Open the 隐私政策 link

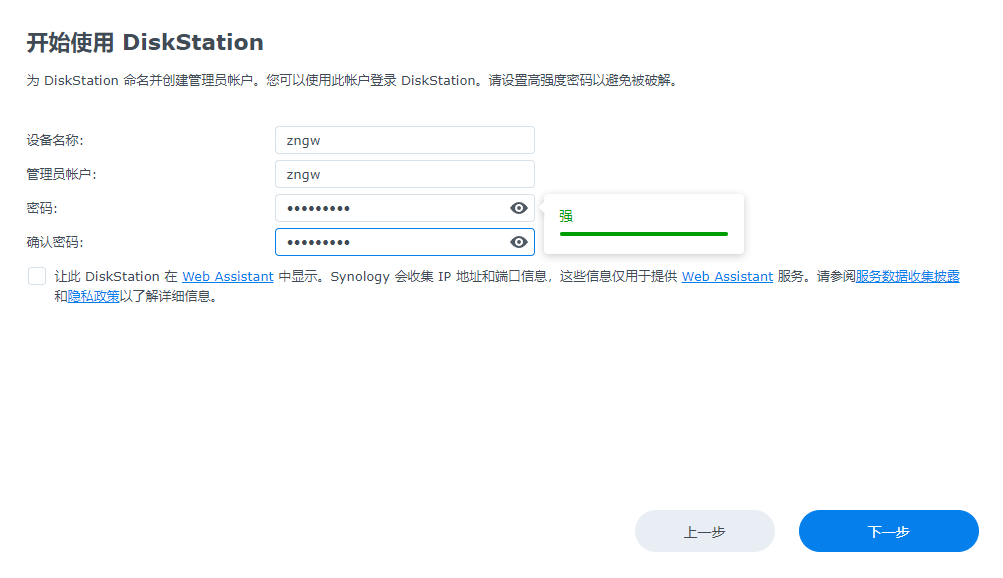coord(93,297)
